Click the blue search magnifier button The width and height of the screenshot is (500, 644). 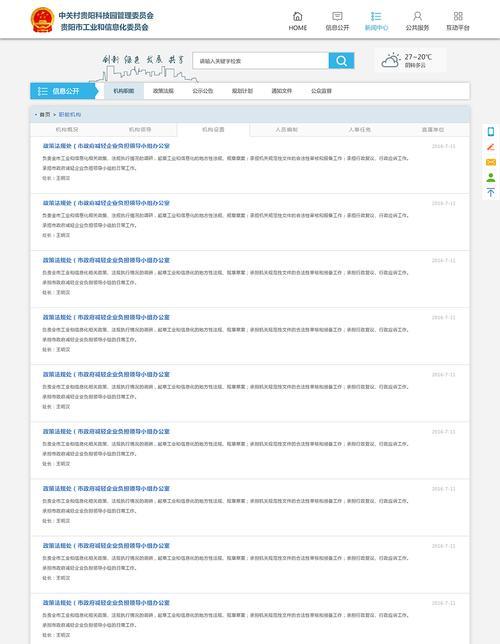[x=341, y=61]
